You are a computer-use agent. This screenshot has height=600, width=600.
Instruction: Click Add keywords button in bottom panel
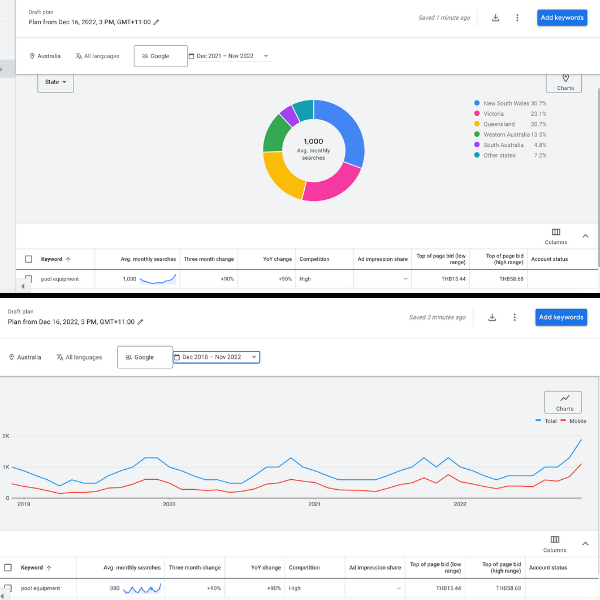coord(561,317)
